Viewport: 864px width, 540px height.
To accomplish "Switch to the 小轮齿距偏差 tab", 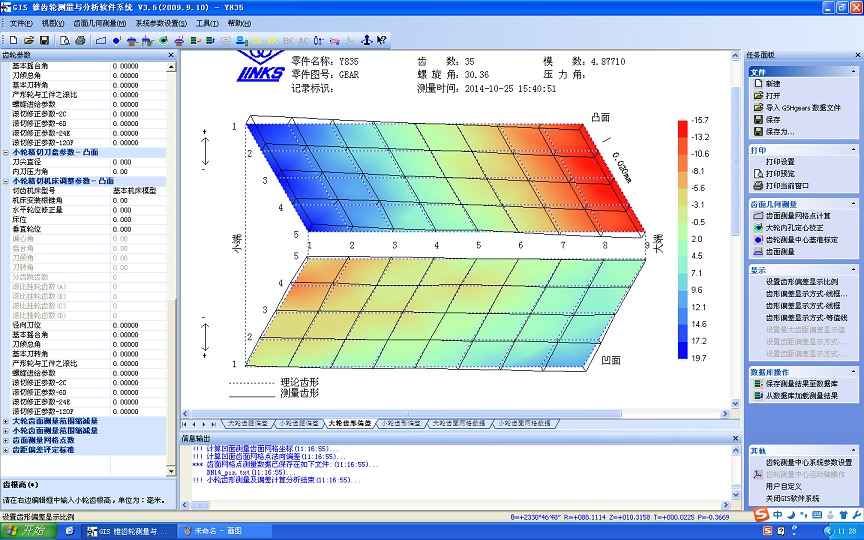I will coord(298,424).
